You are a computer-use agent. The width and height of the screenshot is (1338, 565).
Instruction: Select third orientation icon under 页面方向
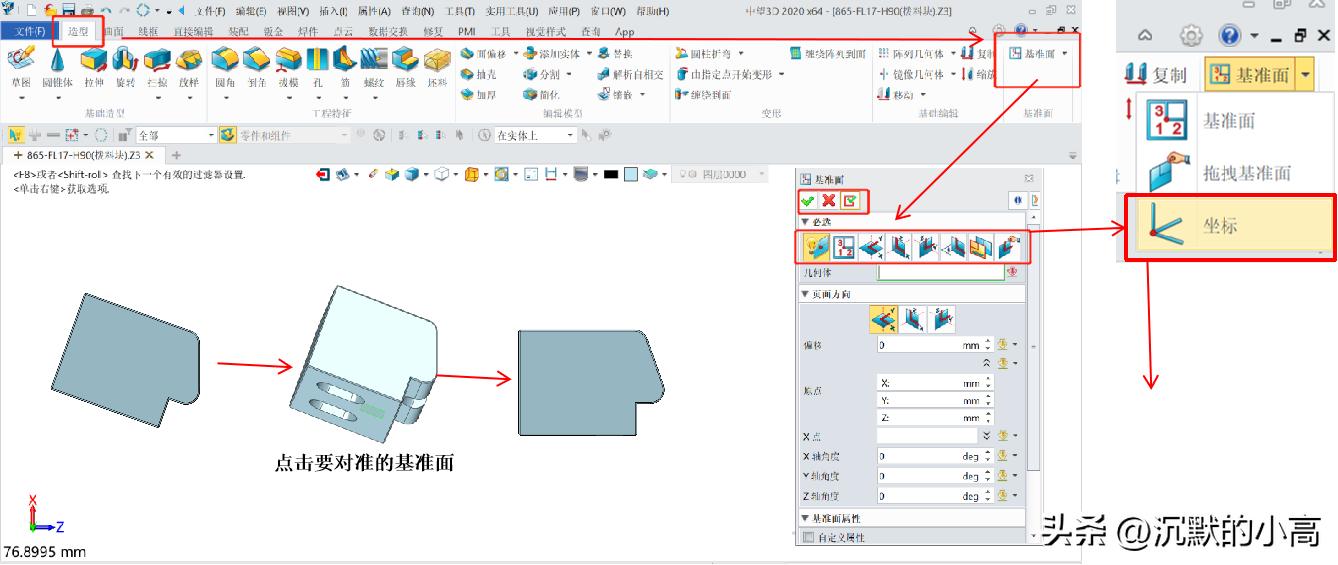942,319
